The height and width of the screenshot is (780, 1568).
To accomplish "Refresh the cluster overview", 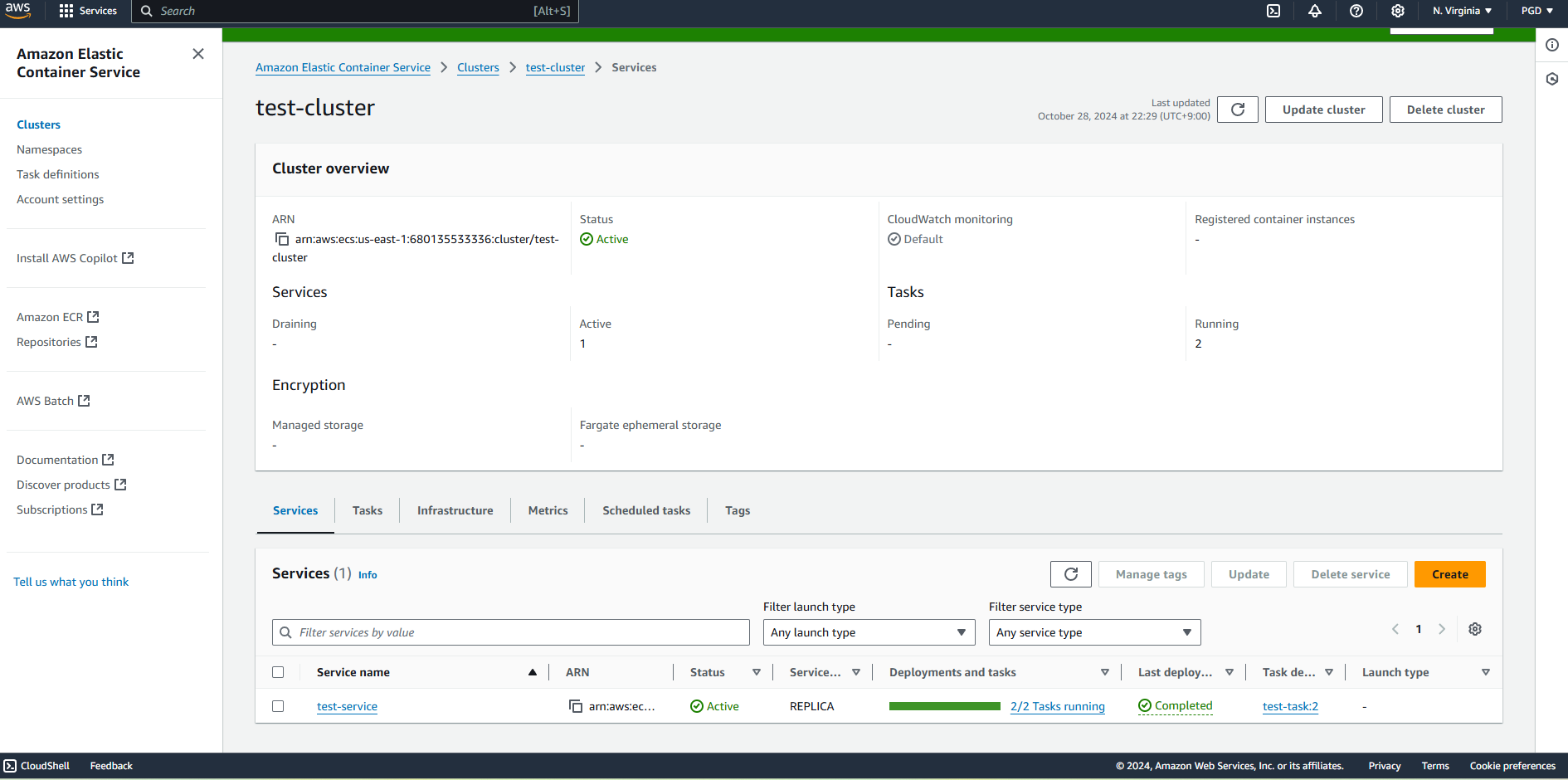I will point(1238,110).
